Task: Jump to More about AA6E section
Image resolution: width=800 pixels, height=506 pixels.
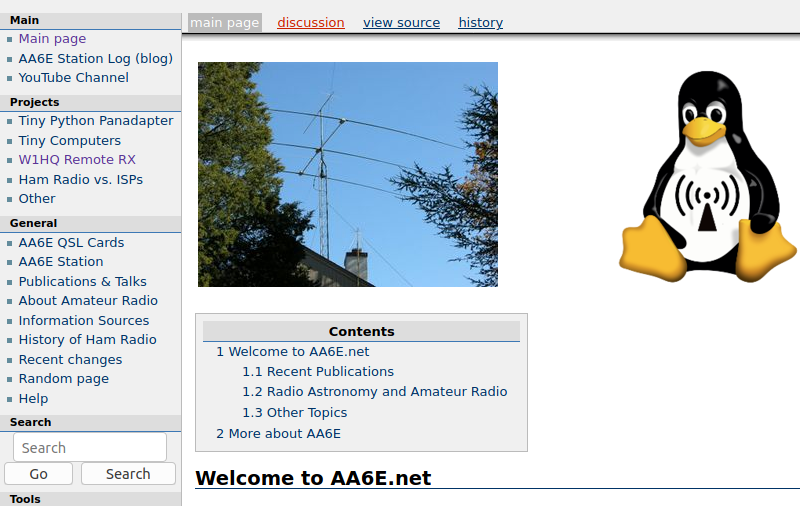Action: 278,434
